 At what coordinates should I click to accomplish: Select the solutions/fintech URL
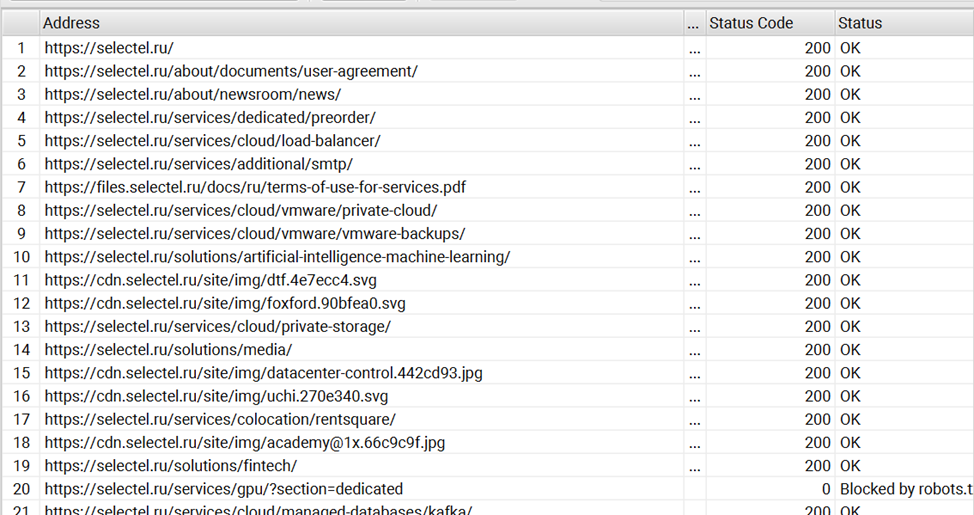[171, 466]
